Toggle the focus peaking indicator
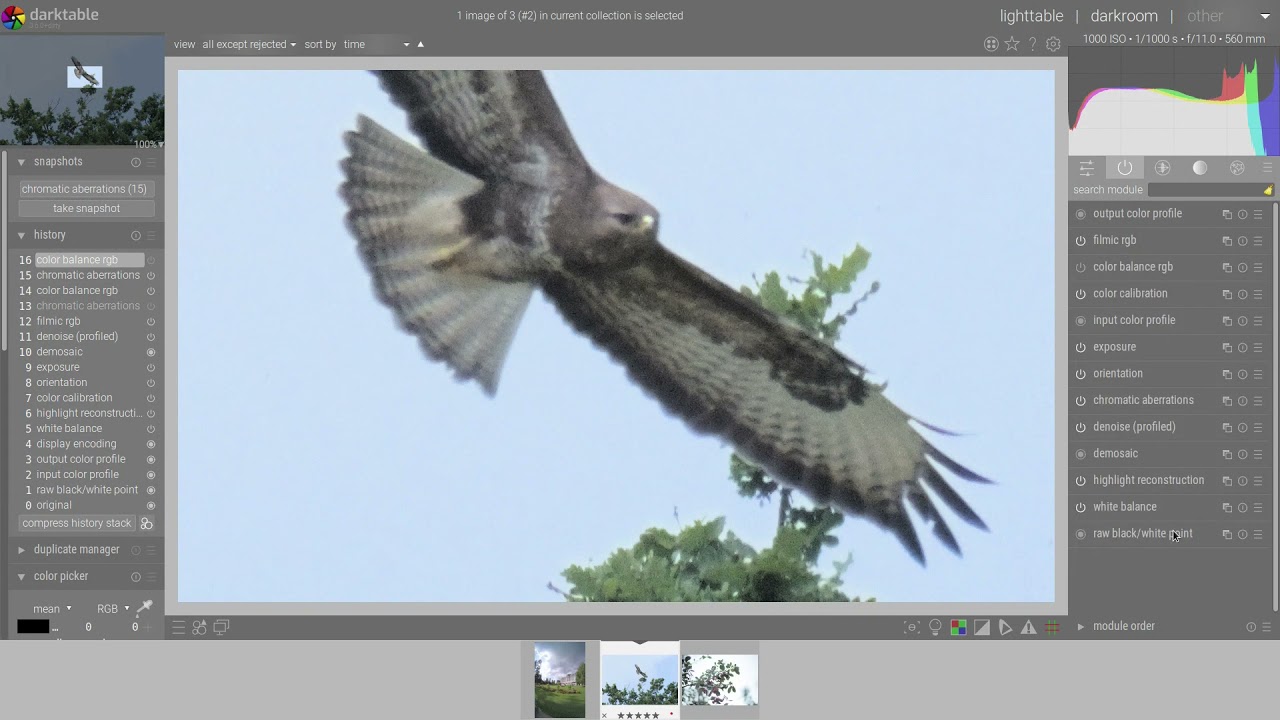Screen dimensions: 1280x720 [912, 627]
